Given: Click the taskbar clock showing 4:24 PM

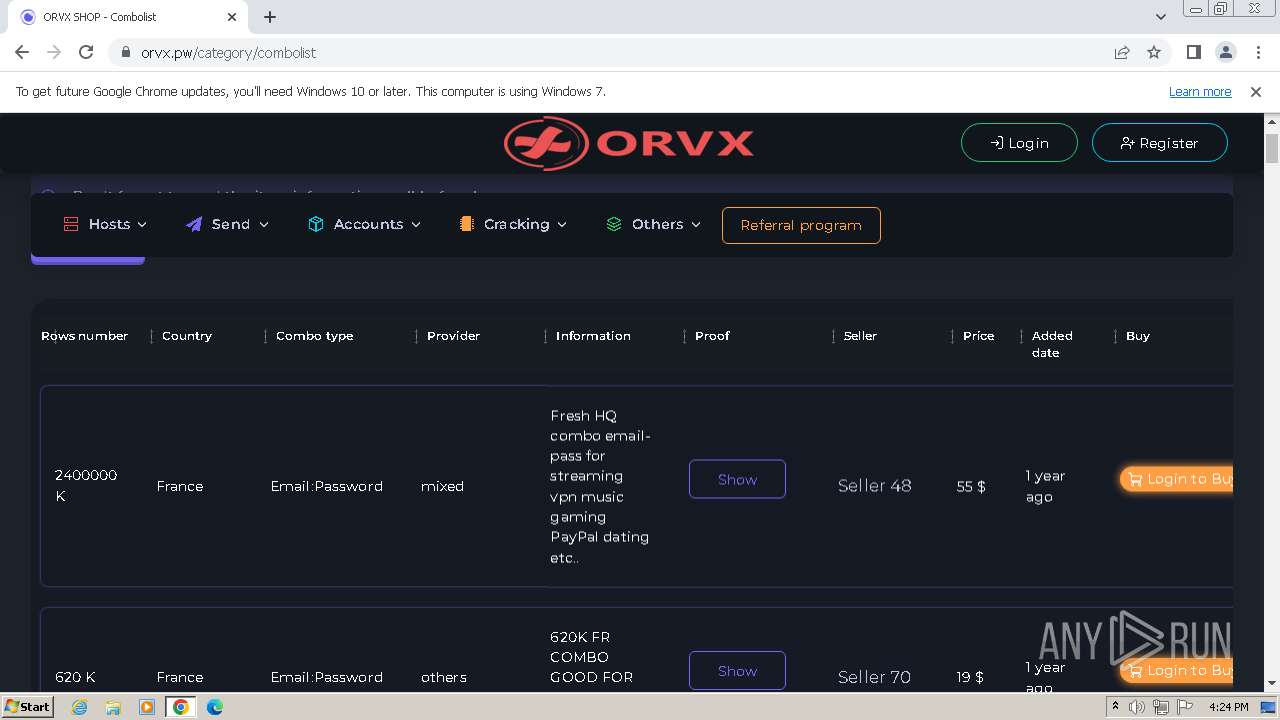Looking at the screenshot, I should point(1229,707).
